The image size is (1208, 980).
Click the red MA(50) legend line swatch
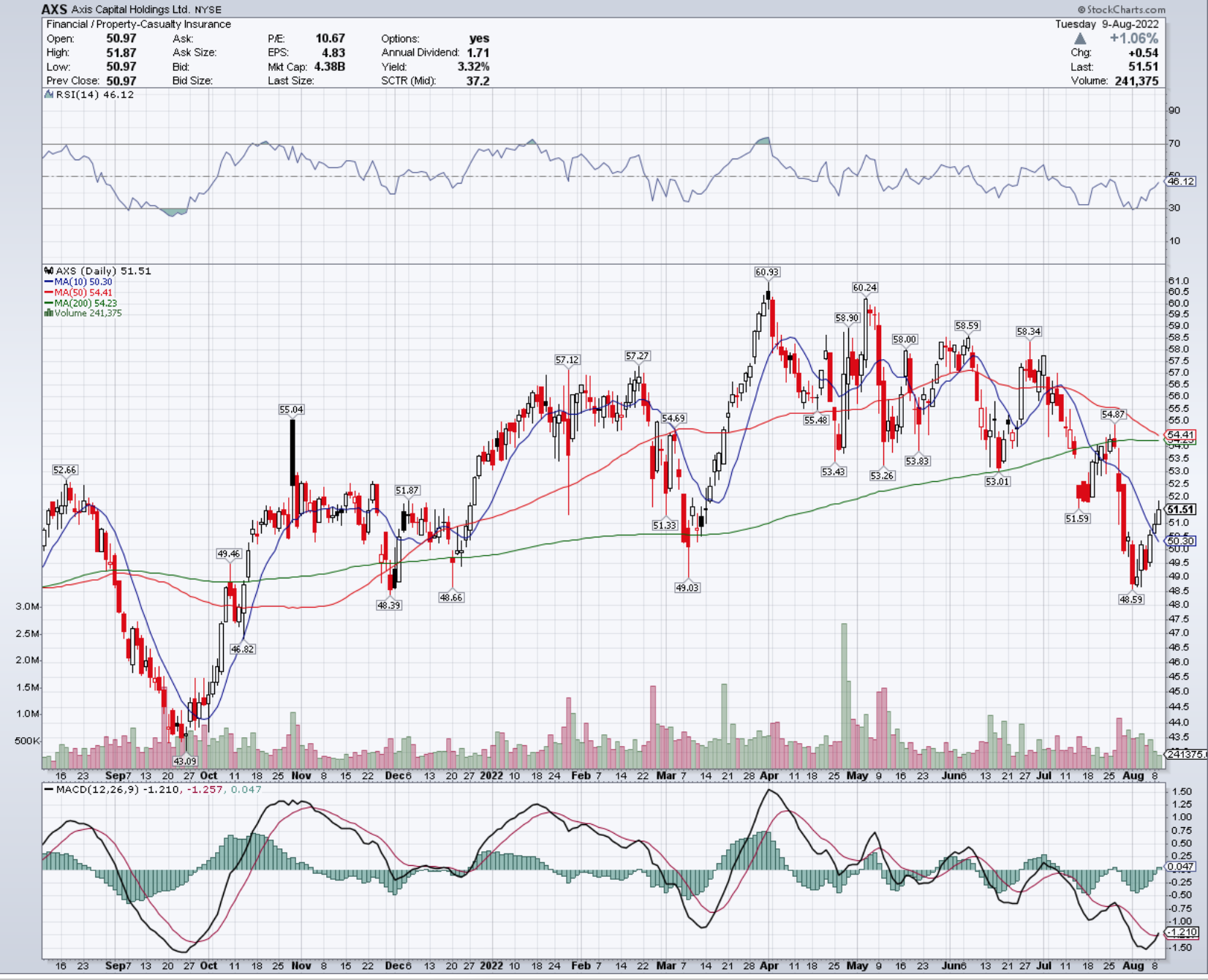click(x=48, y=293)
